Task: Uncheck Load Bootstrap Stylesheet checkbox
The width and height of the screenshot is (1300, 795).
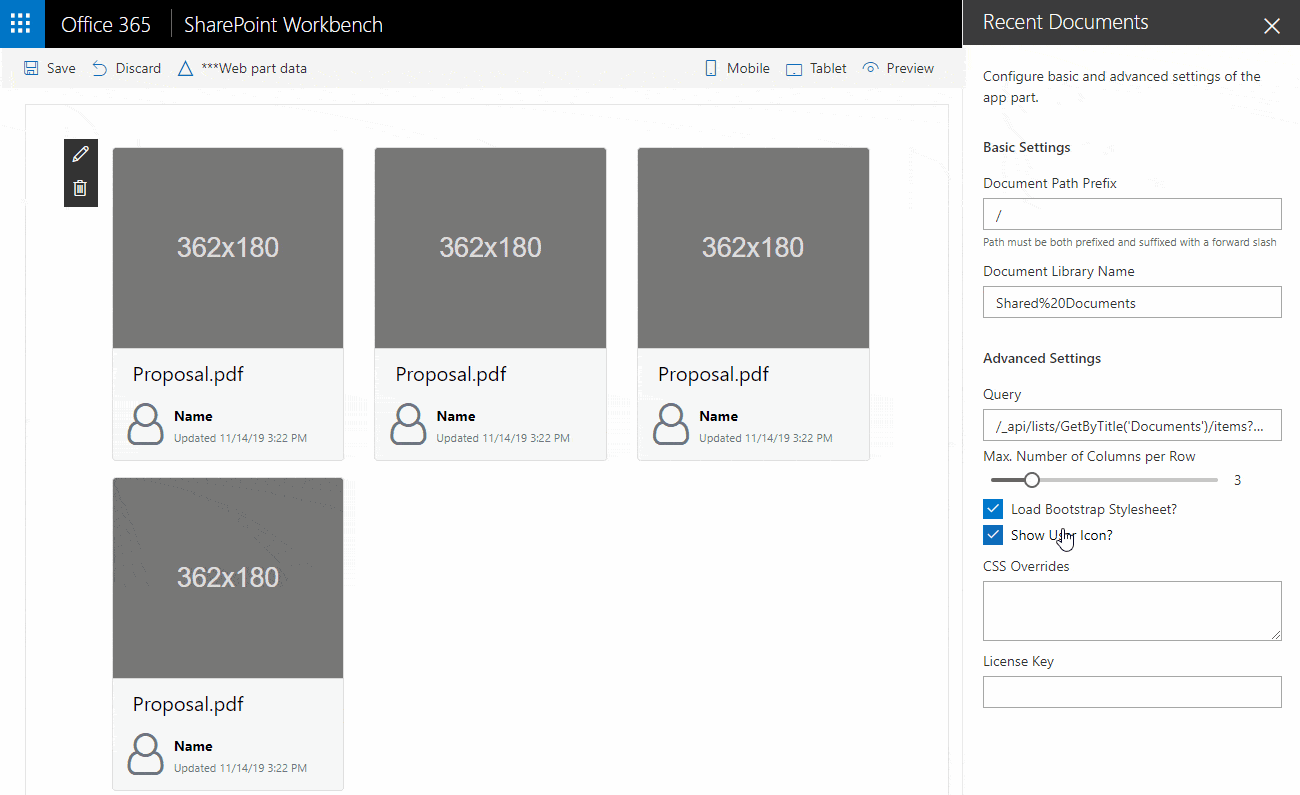Action: 993,509
